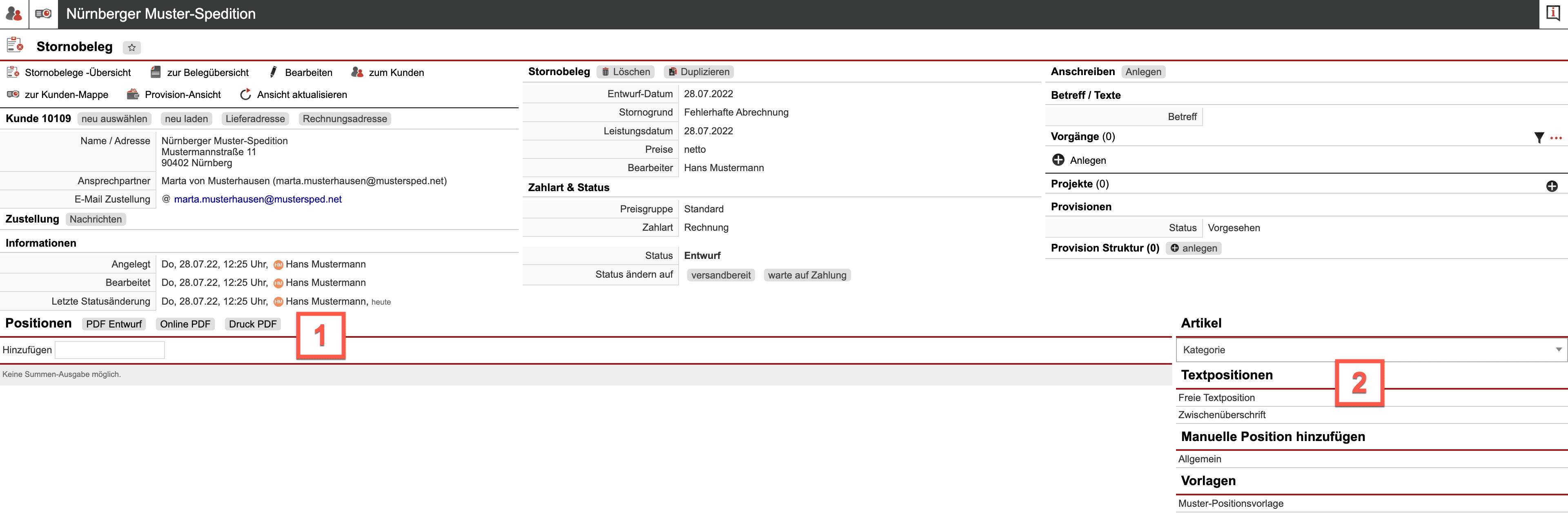Image resolution: width=1568 pixels, height=517 pixels.
Task: Choose Muster-Positionsvorlage template
Action: click(1230, 504)
